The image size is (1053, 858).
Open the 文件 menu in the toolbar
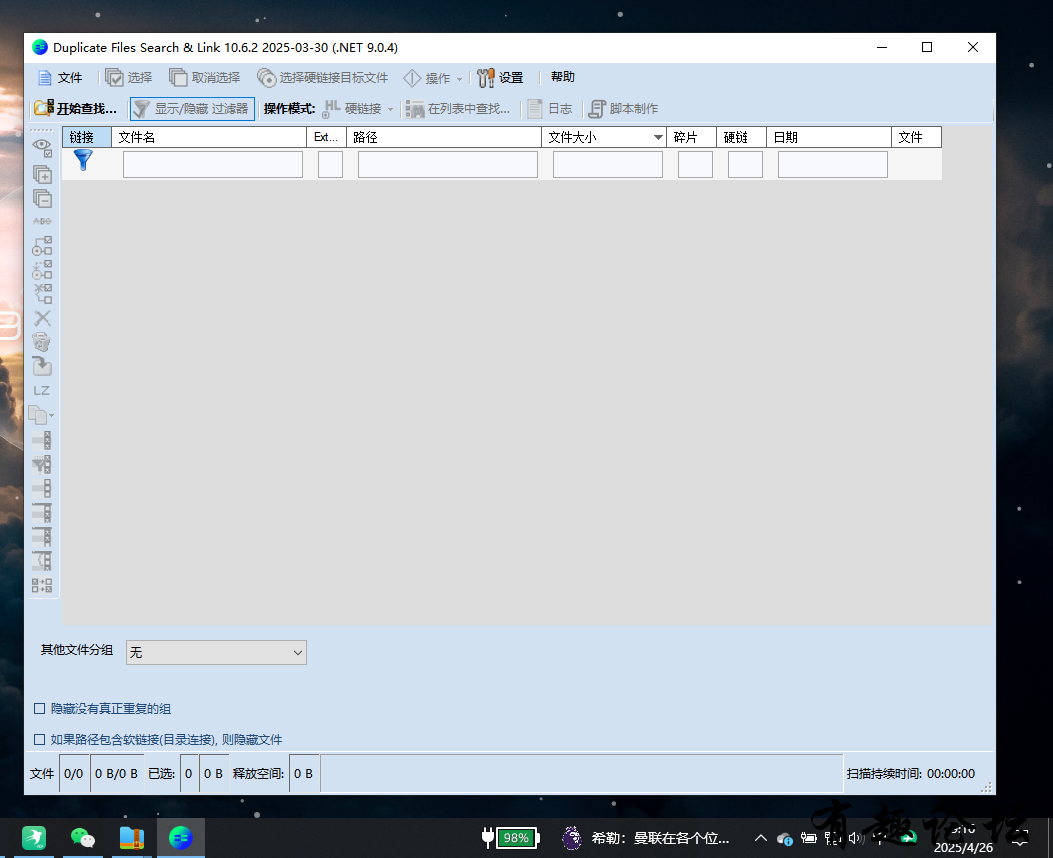pyautogui.click(x=60, y=78)
